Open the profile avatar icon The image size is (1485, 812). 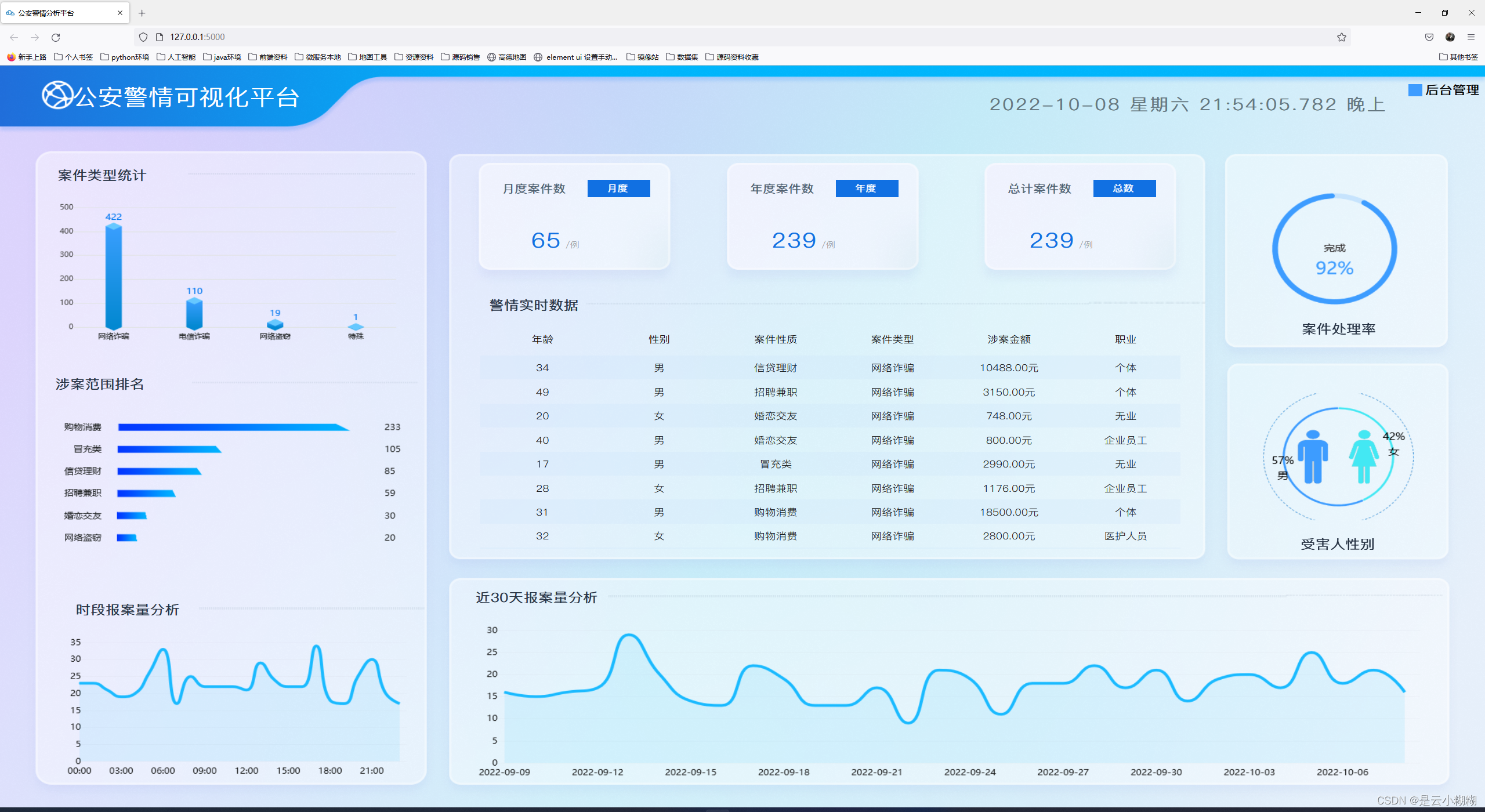(x=1450, y=37)
